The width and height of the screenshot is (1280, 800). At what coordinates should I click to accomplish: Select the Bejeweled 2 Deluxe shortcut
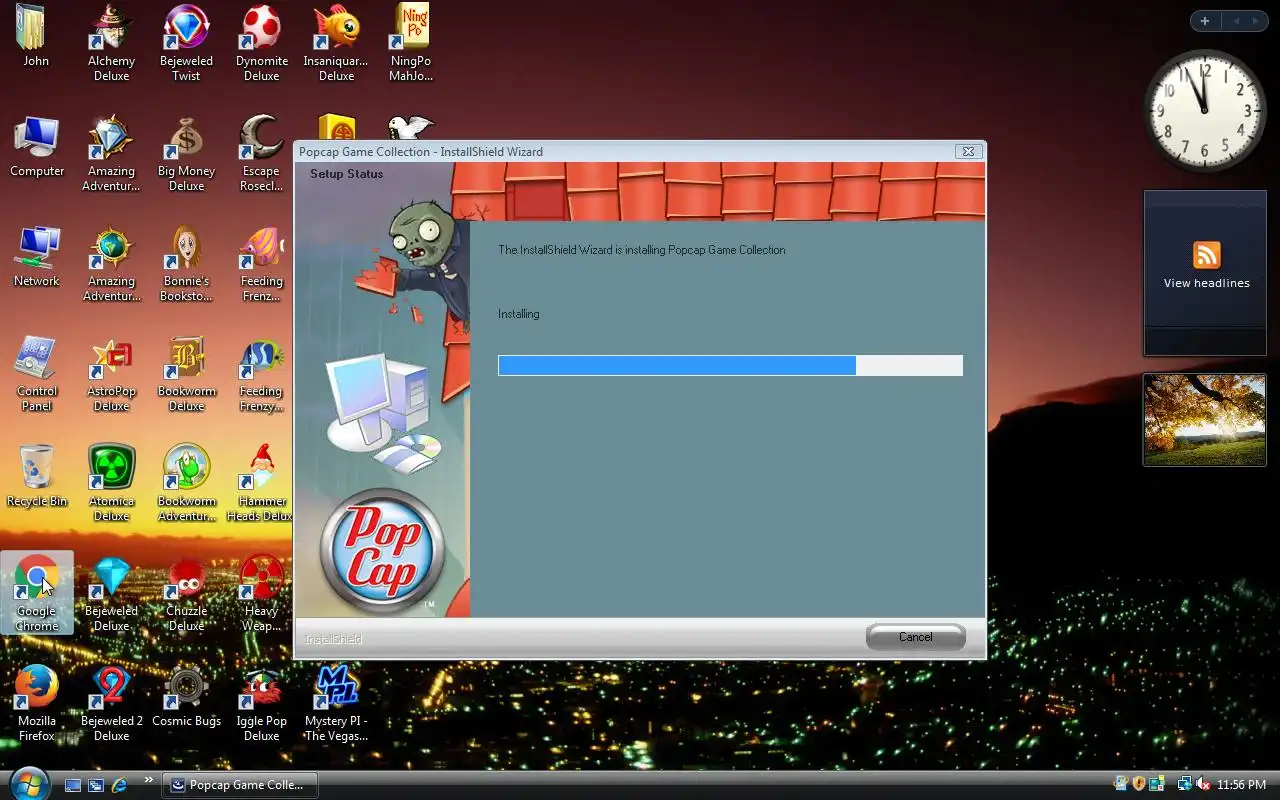tap(111, 703)
